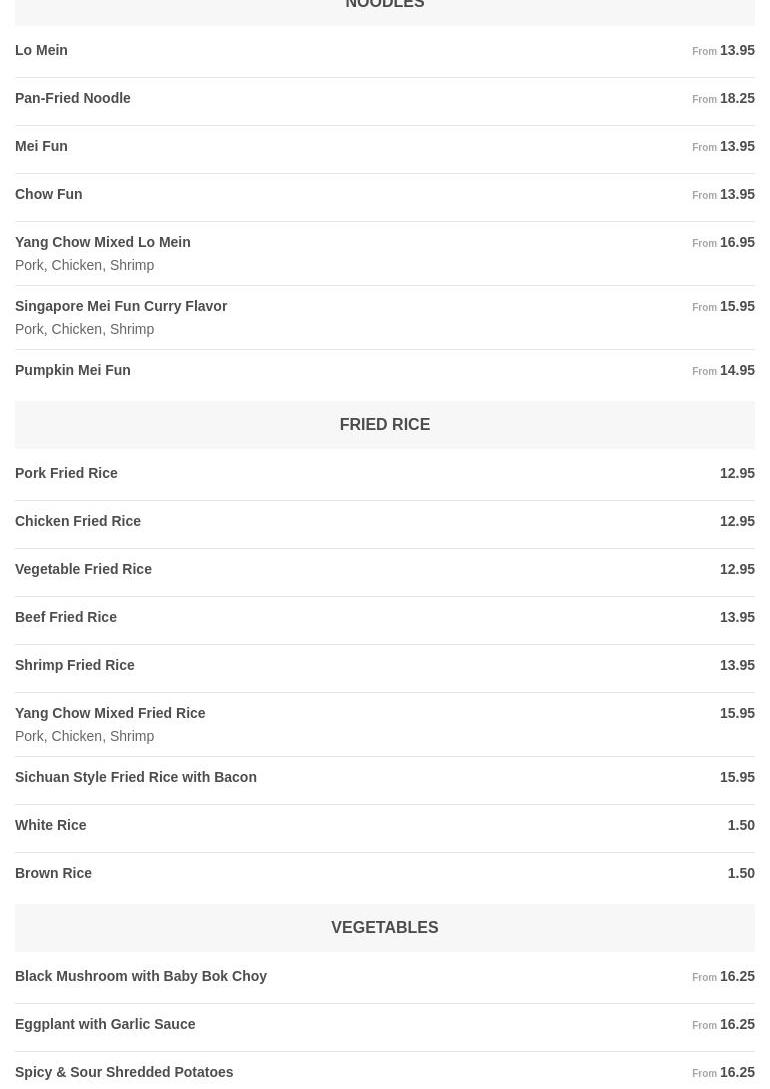Choose the Mei Fun noodle item
Viewport: 770px width, 1089px height.
tap(42, 146)
